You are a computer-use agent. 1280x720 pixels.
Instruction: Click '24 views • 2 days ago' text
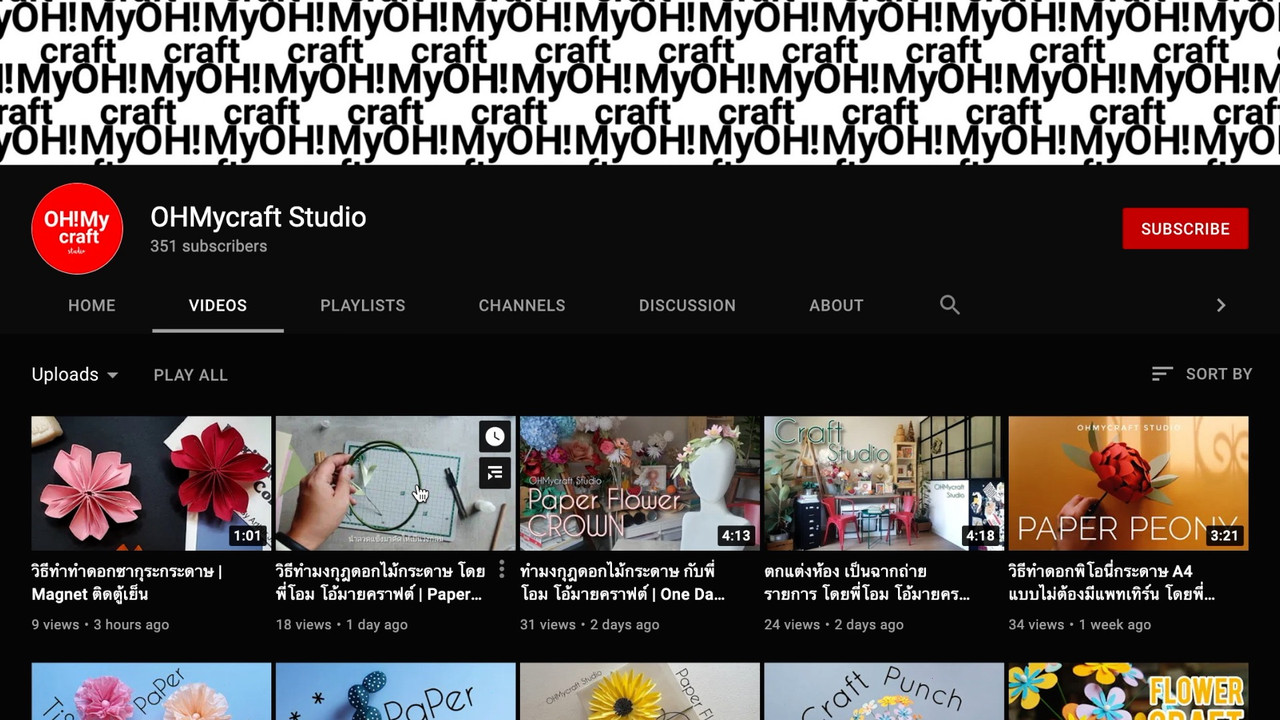834,624
